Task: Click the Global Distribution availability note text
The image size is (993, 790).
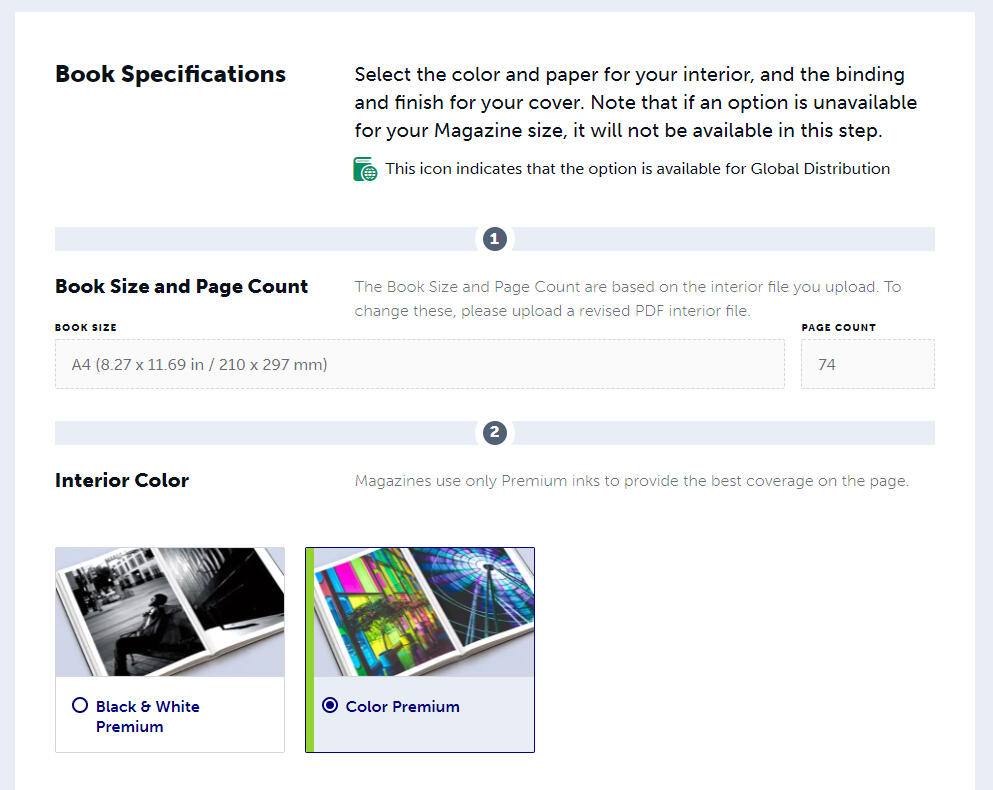Action: click(x=637, y=169)
